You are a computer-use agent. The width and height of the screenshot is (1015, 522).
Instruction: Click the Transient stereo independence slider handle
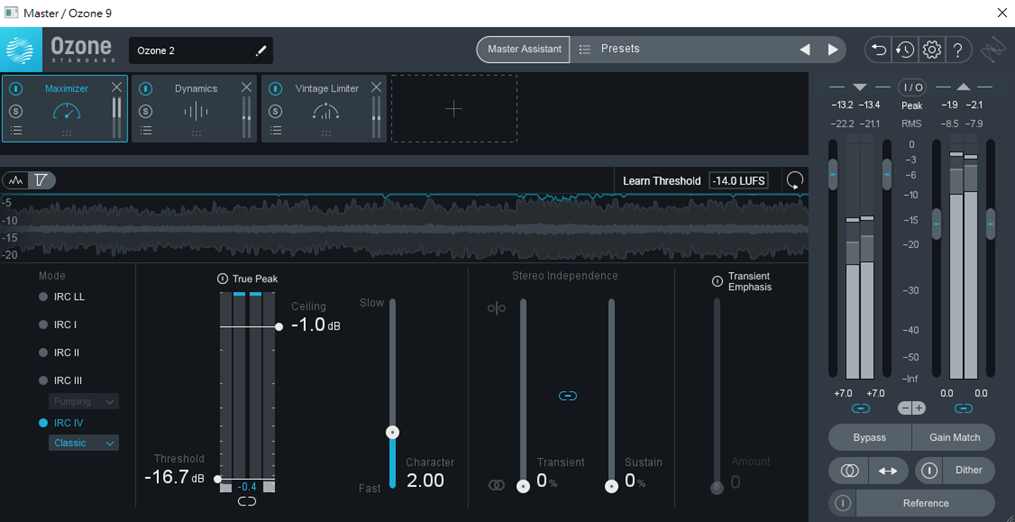[523, 486]
